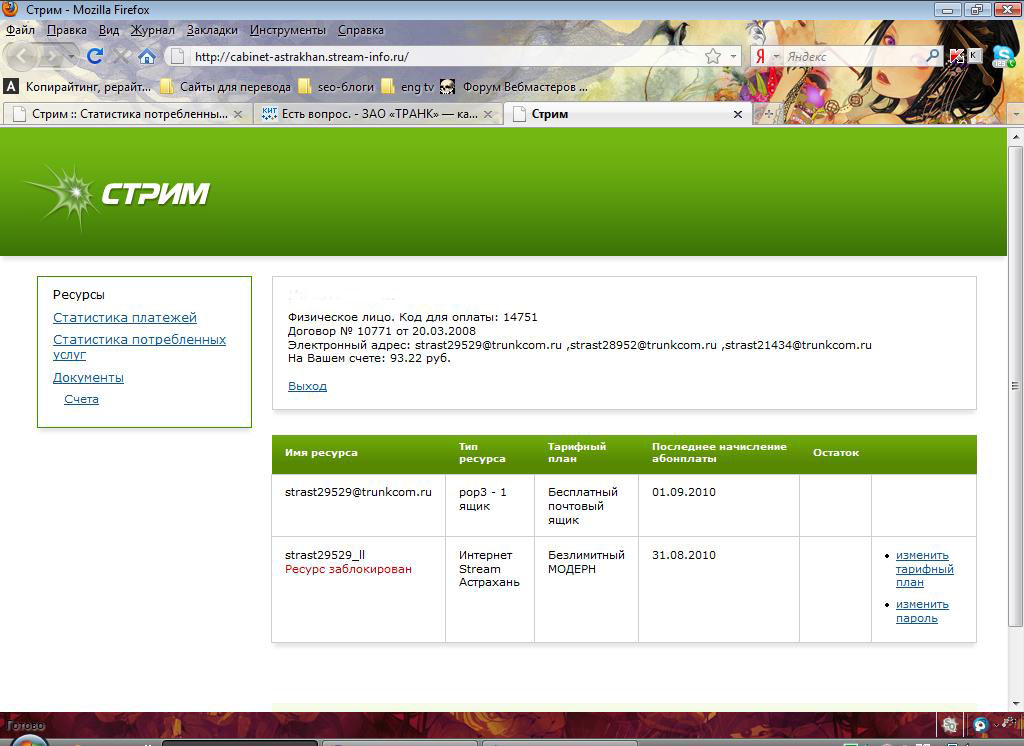The width and height of the screenshot is (1024, 746).
Task: Click the Яндекс search input field
Action: coord(854,57)
